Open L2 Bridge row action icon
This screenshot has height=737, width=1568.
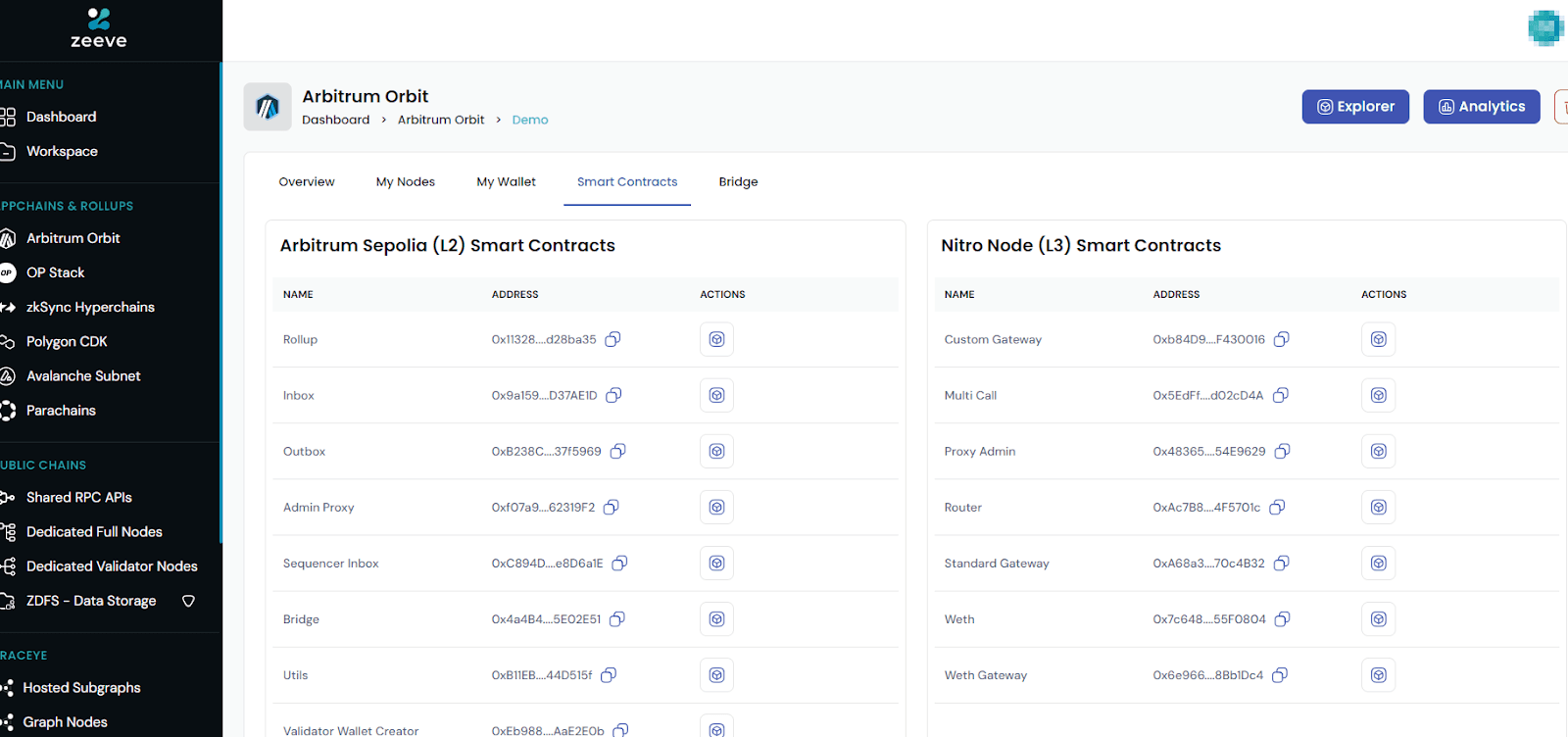pyautogui.click(x=717, y=618)
